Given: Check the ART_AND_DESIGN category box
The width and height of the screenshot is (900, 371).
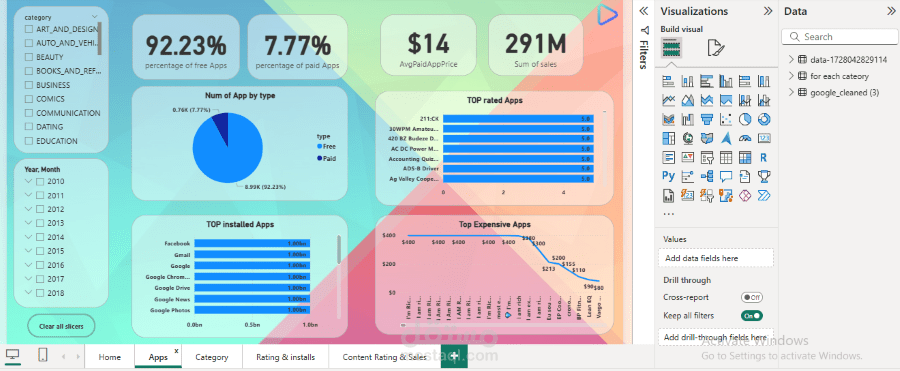Looking at the screenshot, I should click(x=28, y=29).
